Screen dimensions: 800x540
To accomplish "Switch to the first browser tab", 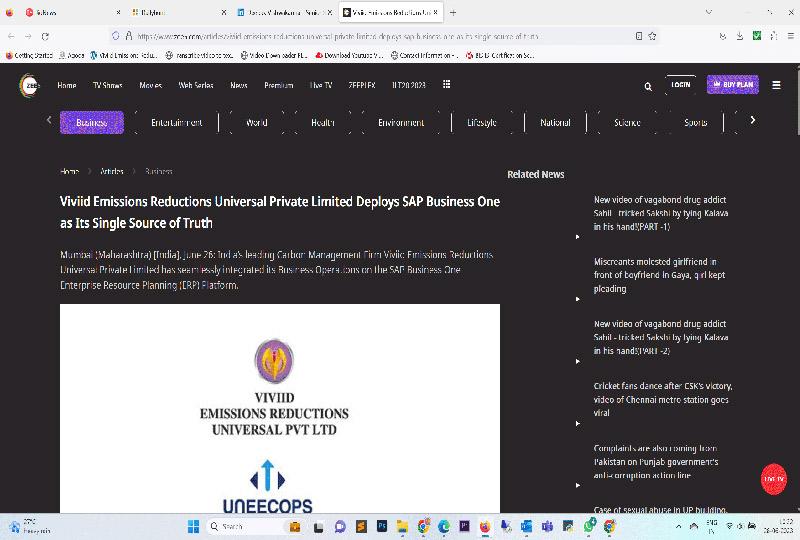I will pyautogui.click(x=72, y=12).
